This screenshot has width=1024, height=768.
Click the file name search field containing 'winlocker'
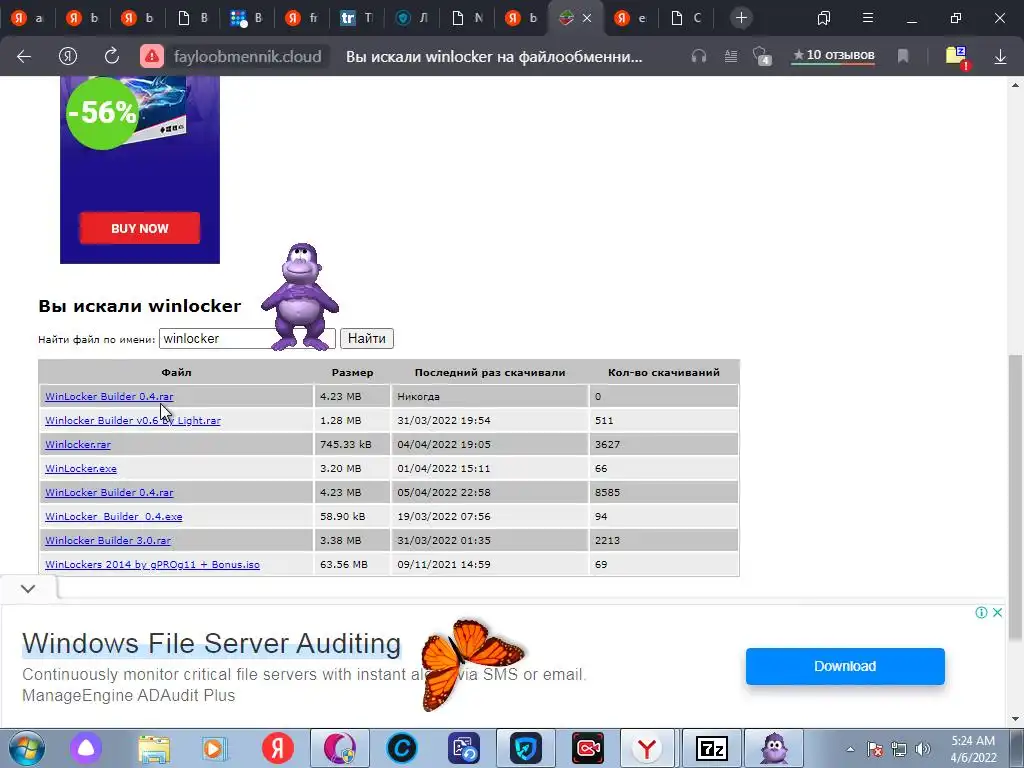pyautogui.click(x=247, y=338)
